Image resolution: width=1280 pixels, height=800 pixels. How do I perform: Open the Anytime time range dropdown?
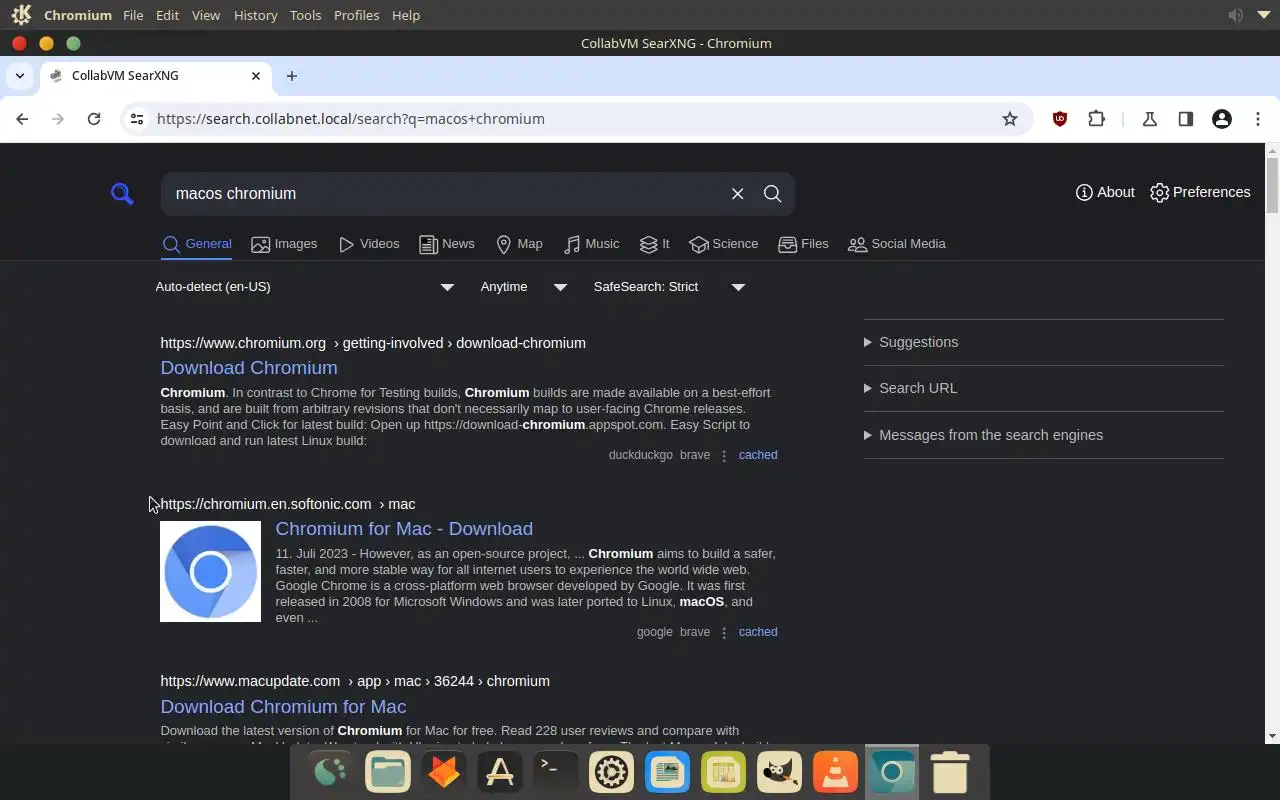pos(524,287)
